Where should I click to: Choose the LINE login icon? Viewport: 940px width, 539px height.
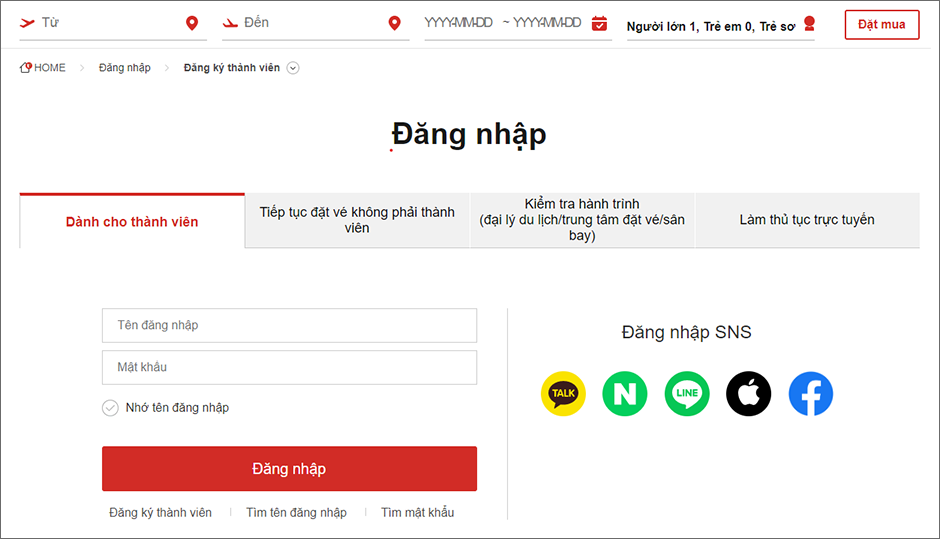687,394
